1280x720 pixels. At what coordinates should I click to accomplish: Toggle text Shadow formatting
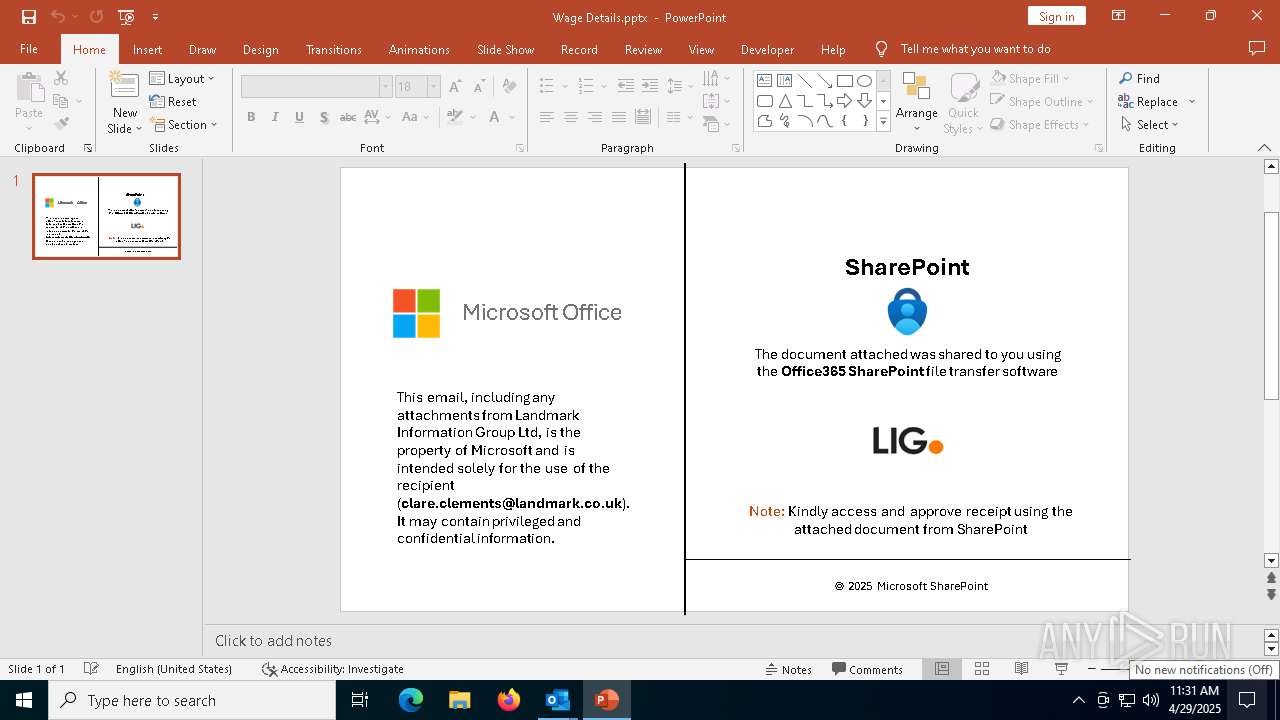click(324, 117)
